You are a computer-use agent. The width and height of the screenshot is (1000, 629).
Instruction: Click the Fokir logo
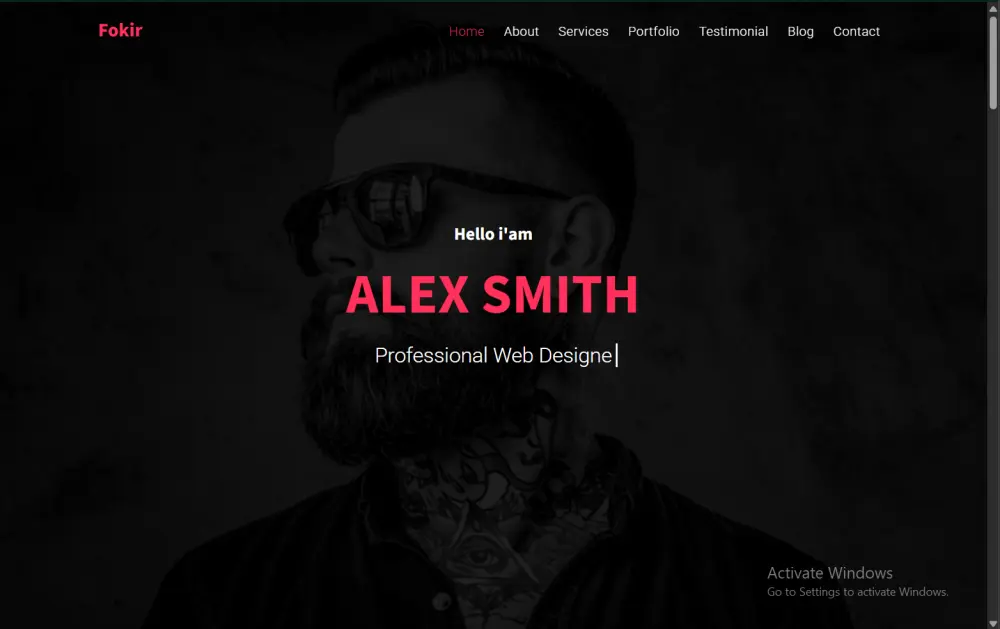pos(121,31)
